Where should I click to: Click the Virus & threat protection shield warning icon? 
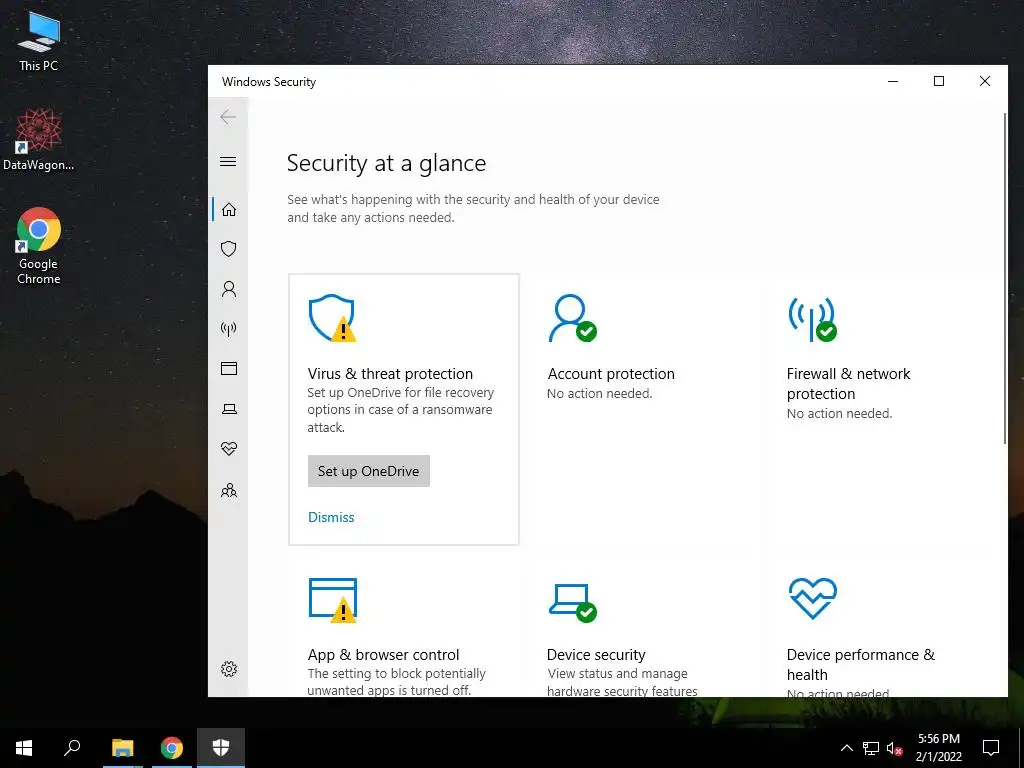click(332, 318)
